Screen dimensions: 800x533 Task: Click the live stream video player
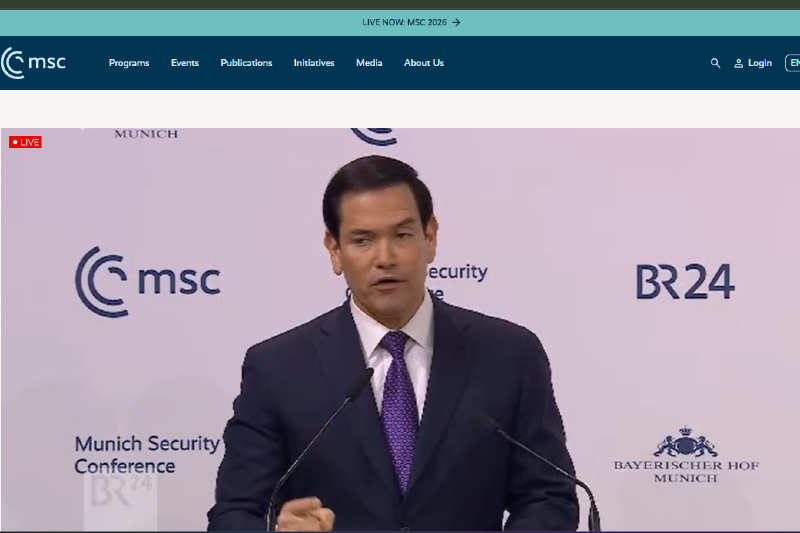point(400,329)
